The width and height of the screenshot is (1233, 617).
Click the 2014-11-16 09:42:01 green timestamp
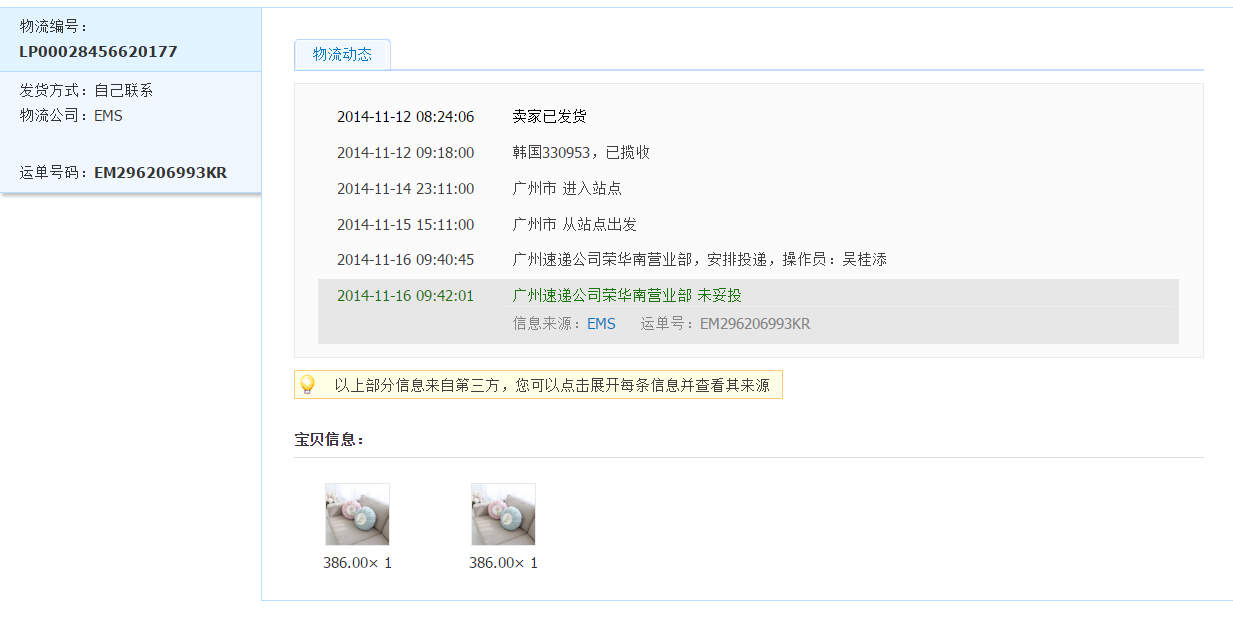(405, 296)
